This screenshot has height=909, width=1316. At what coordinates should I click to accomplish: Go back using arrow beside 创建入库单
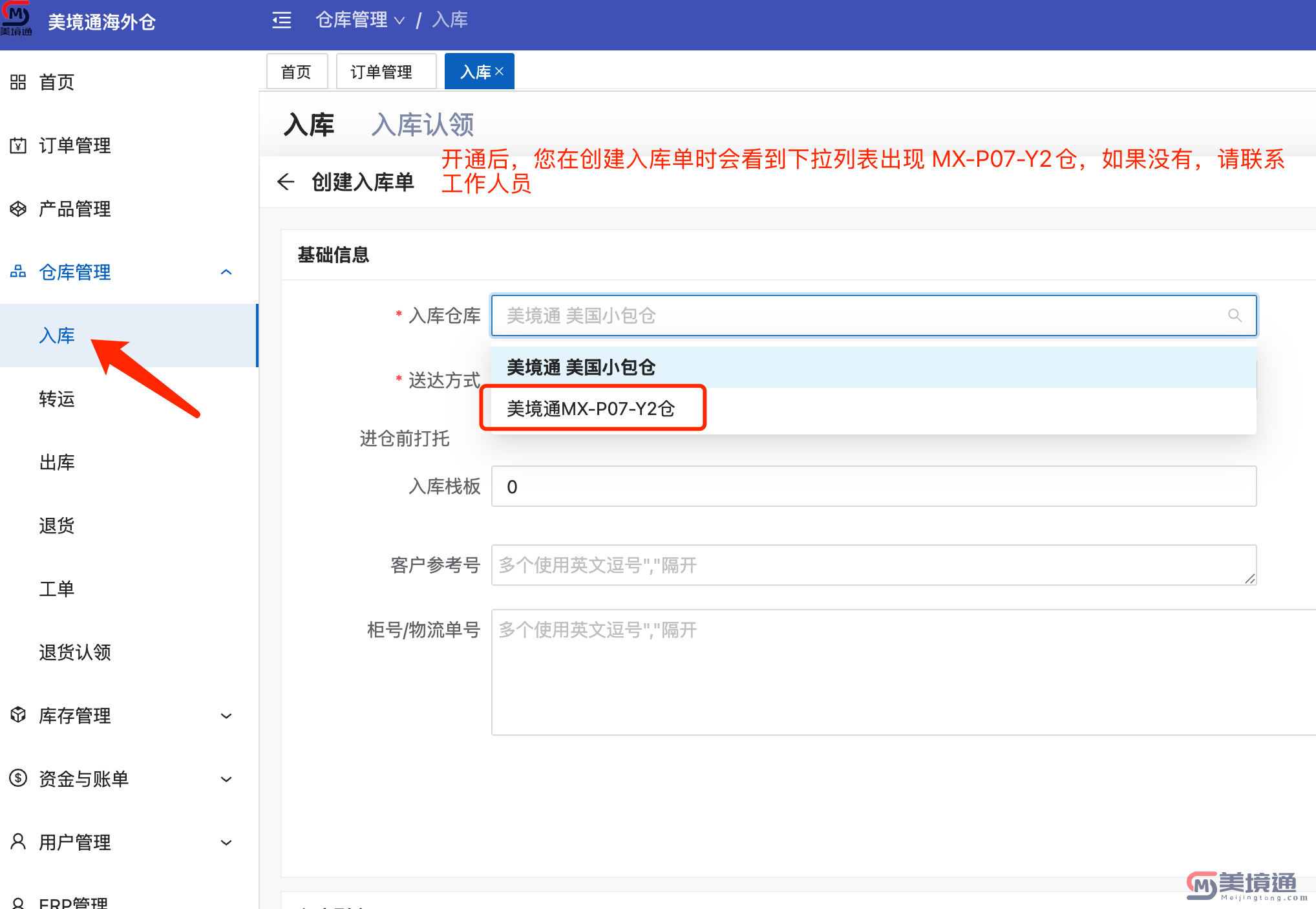pos(286,182)
